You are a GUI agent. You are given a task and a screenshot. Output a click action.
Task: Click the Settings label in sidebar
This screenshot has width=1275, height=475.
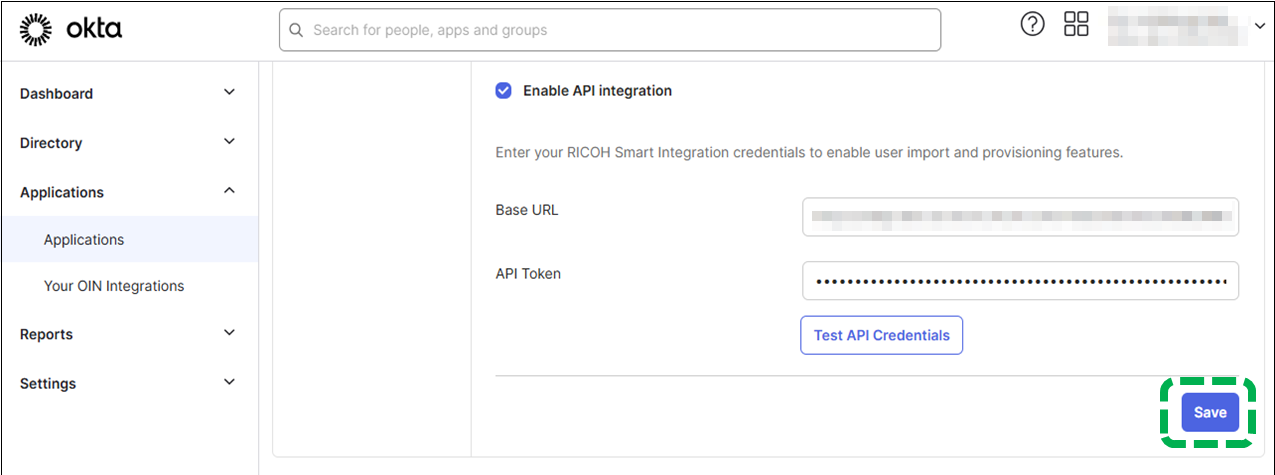[48, 383]
